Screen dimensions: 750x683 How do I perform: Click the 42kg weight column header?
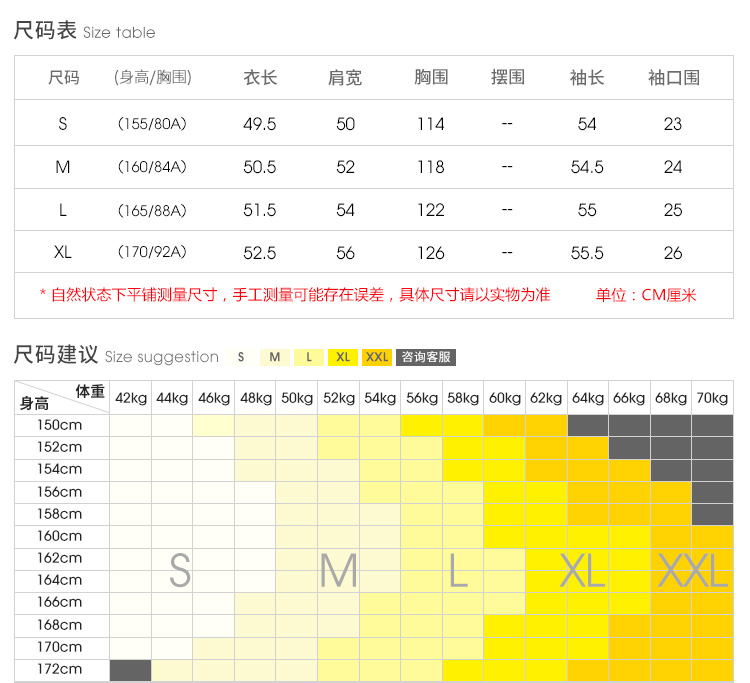131,398
